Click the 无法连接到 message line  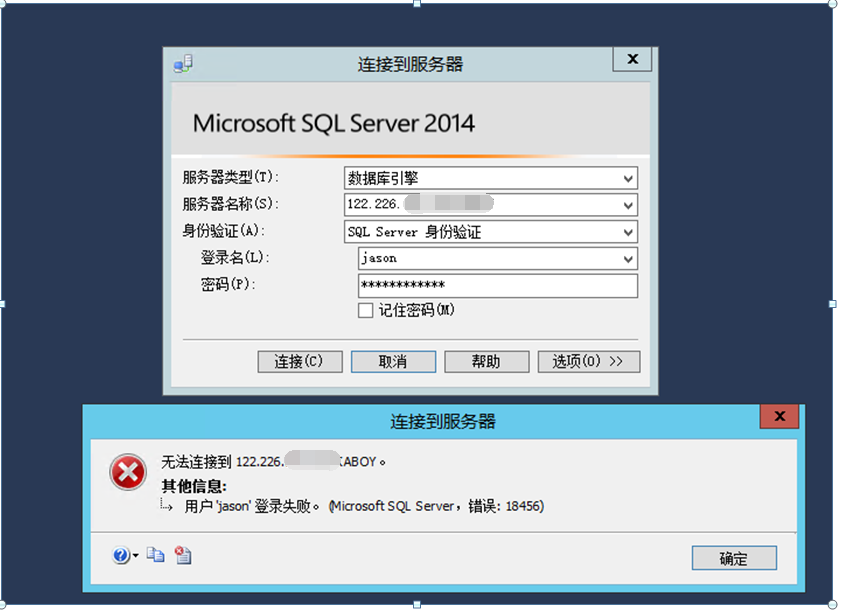click(x=273, y=461)
